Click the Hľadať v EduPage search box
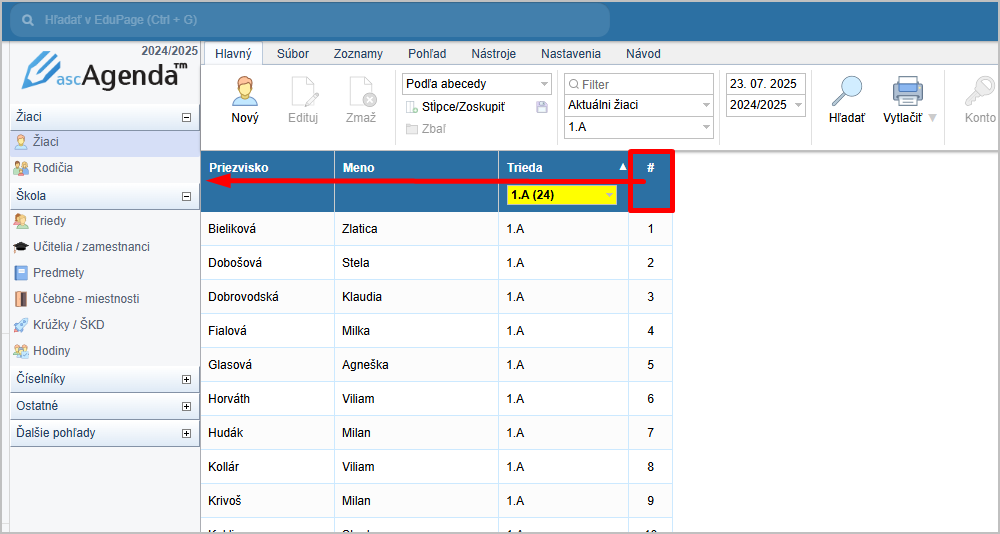1000x534 pixels. 310,20
